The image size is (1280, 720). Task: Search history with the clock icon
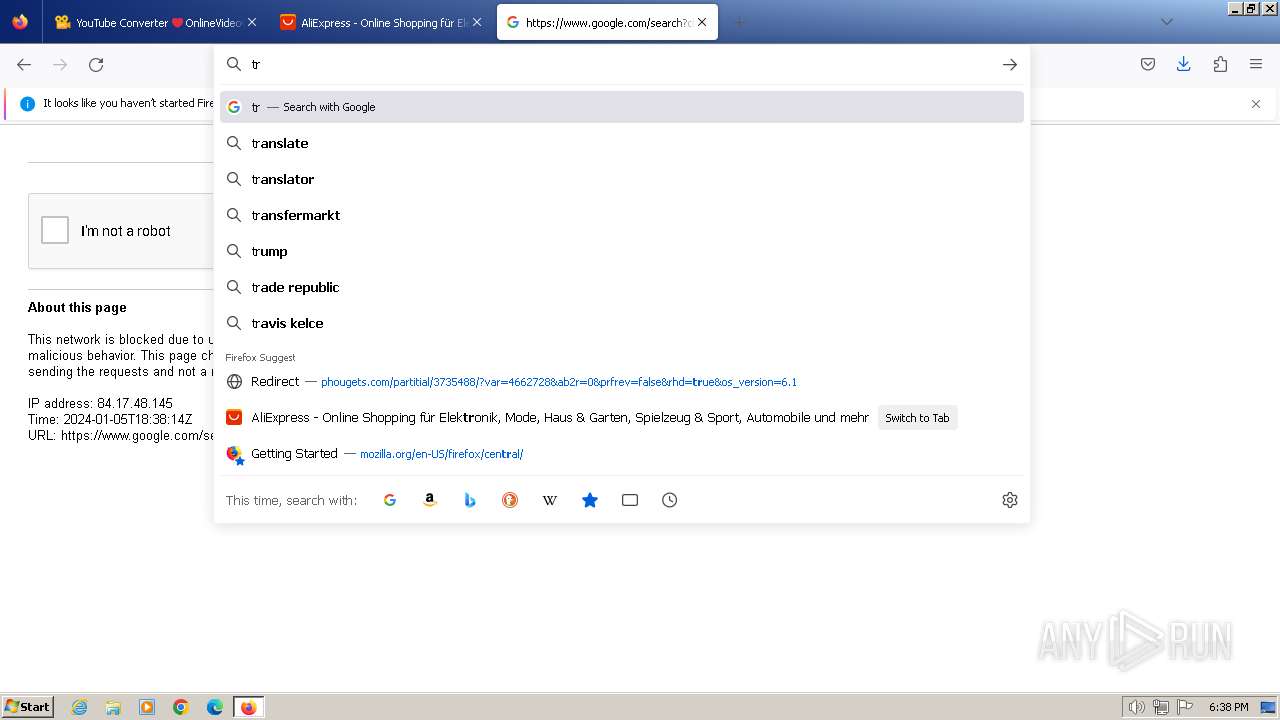(670, 500)
